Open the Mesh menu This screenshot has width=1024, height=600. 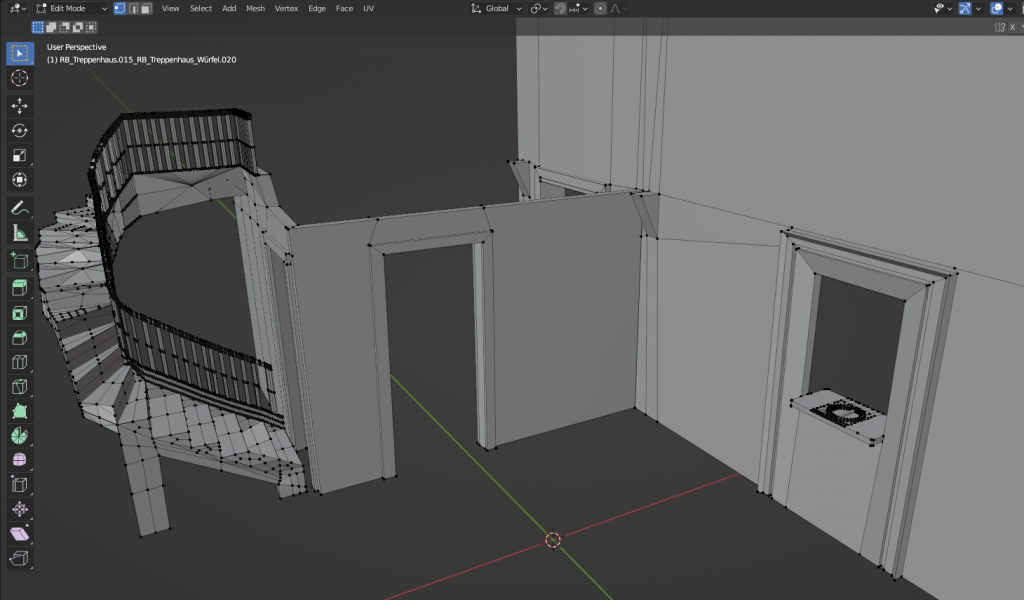tap(255, 8)
